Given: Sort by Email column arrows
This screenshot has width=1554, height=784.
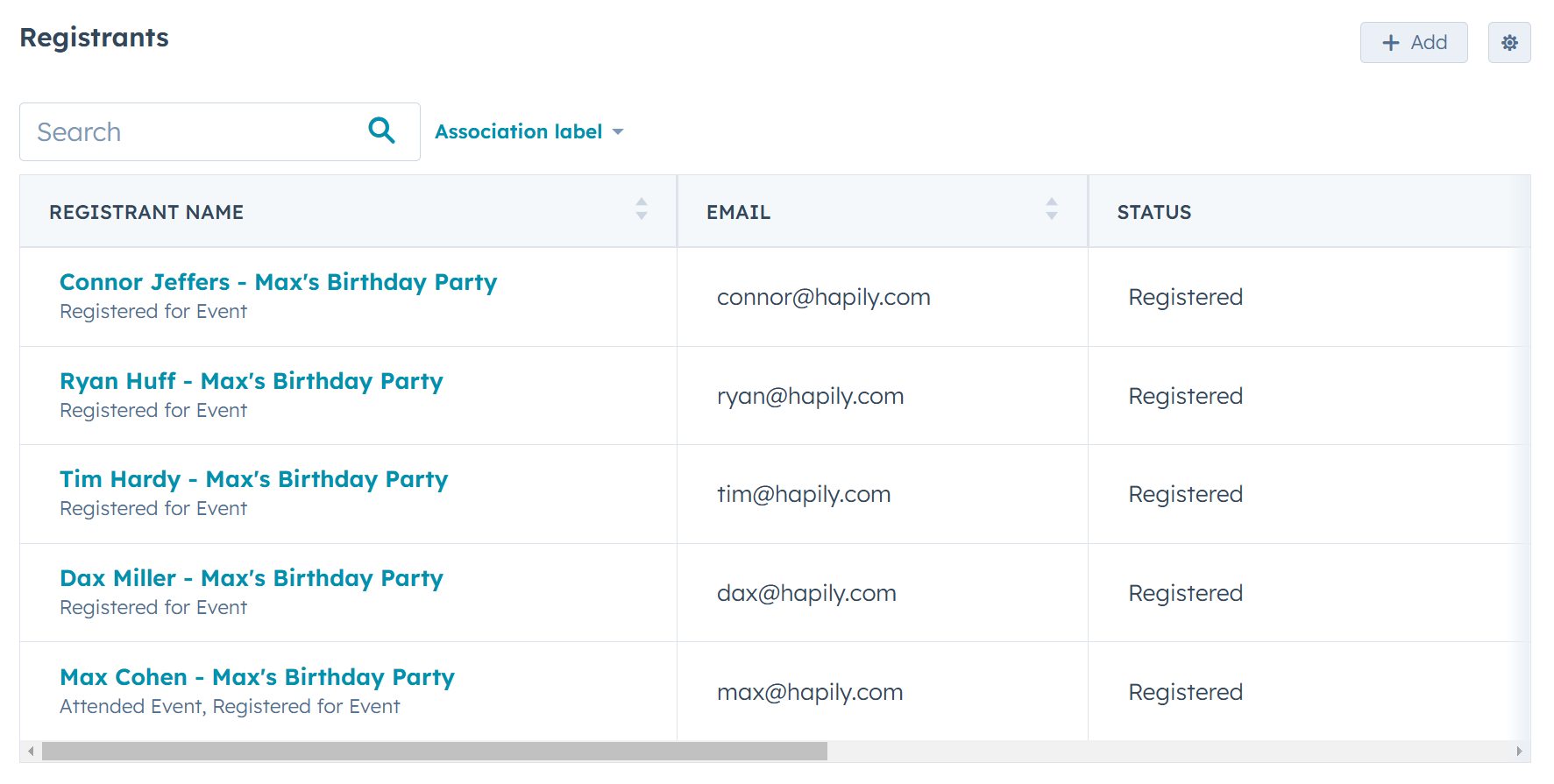Looking at the screenshot, I should pos(1051,208).
